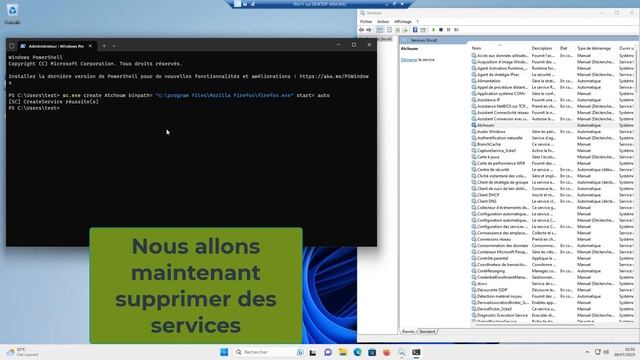This screenshot has height=360, width=640.
Task: Switch to Terminal app on taskbar
Action: click(x=416, y=352)
